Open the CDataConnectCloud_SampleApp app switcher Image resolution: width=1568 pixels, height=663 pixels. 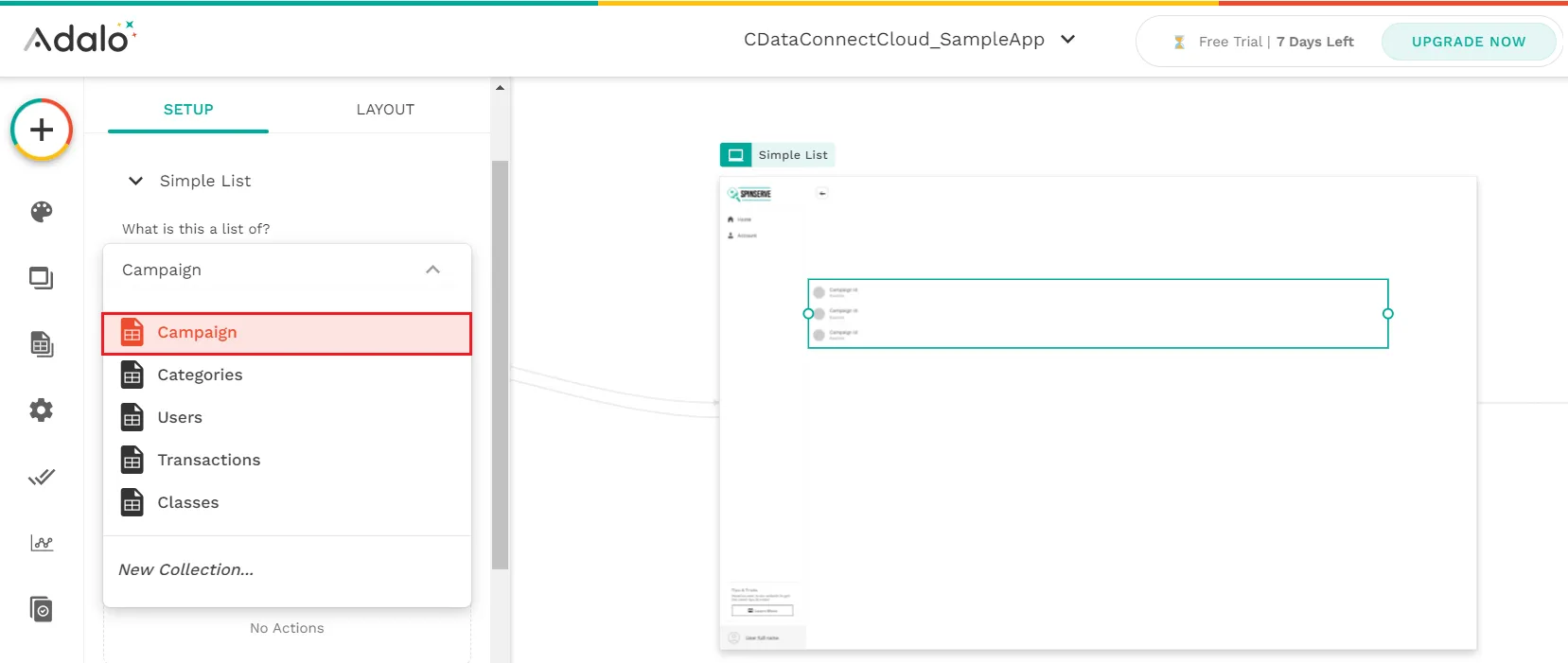908,40
